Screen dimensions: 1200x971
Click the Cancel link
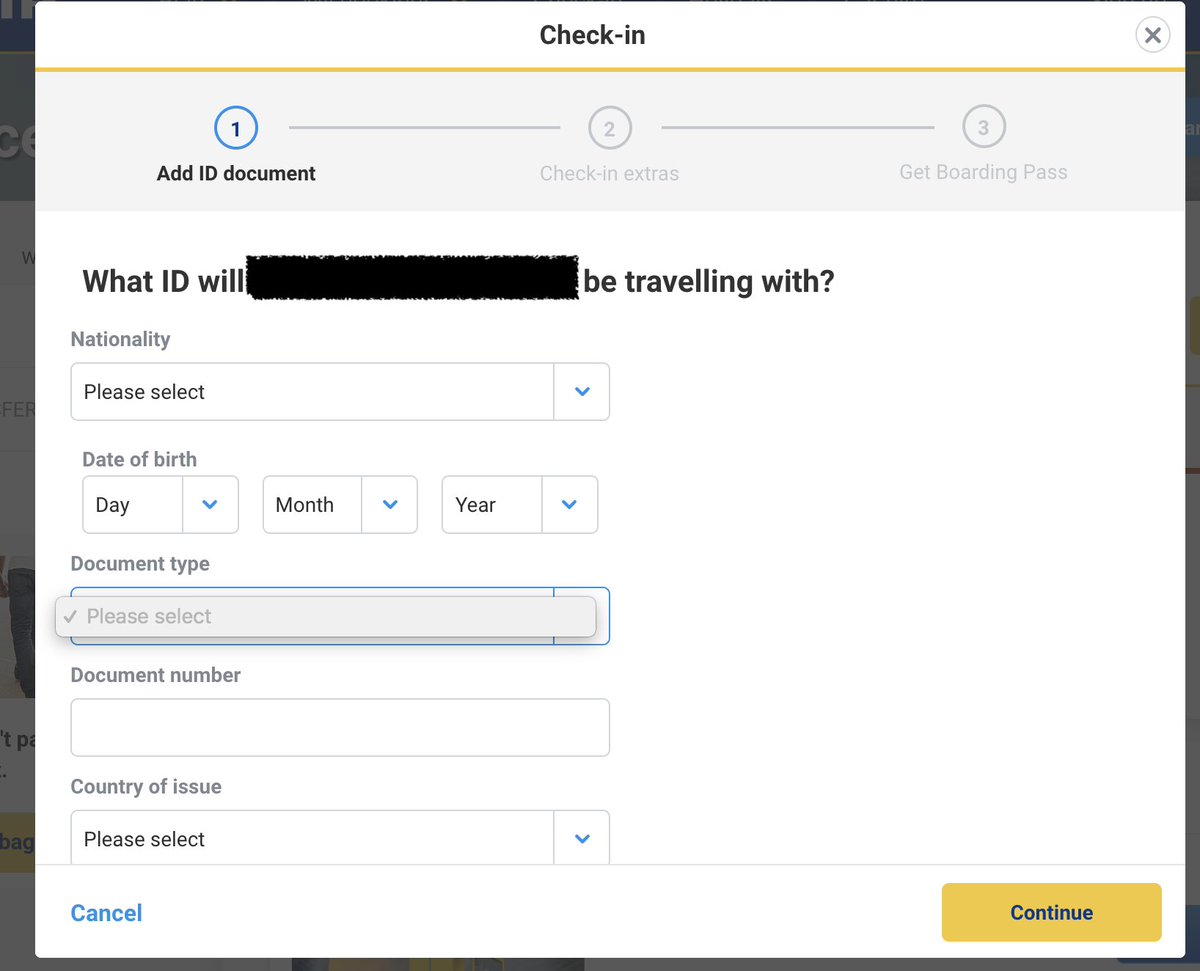[x=106, y=913]
